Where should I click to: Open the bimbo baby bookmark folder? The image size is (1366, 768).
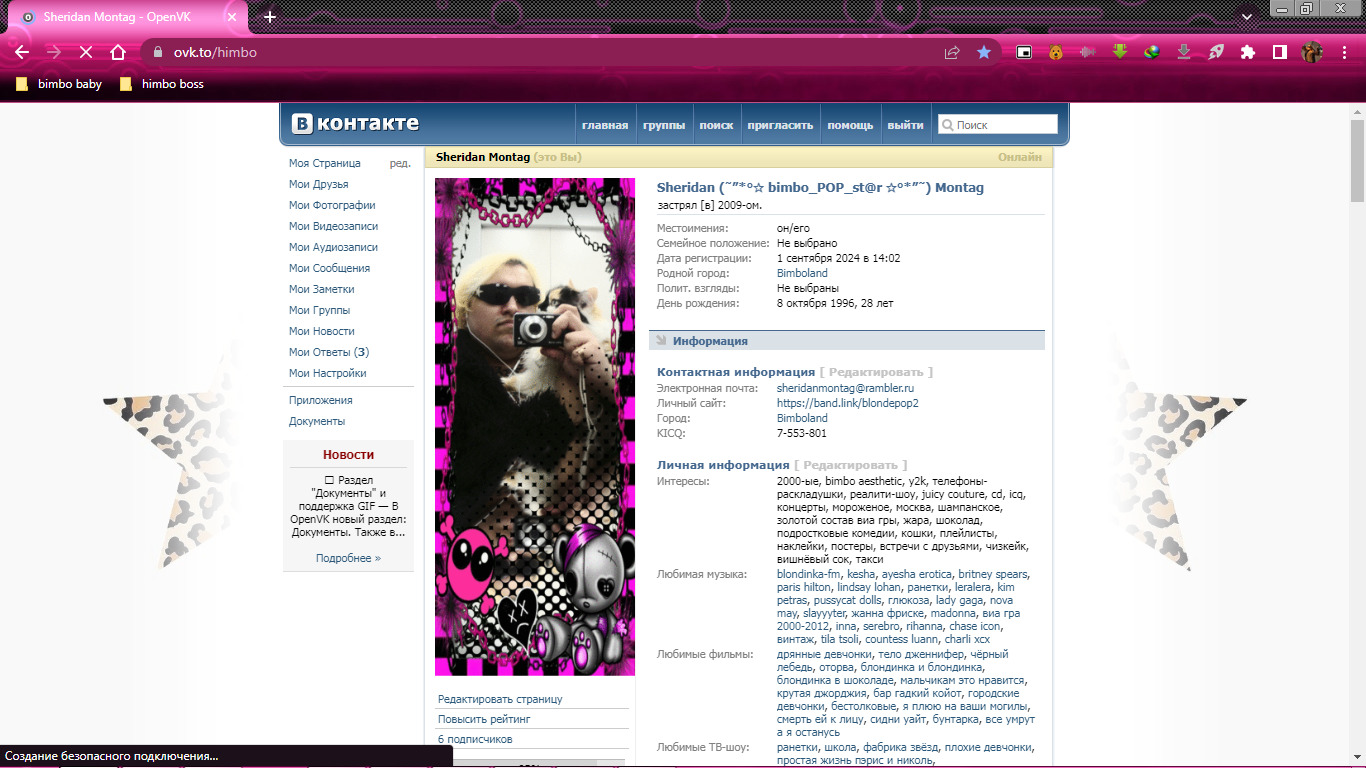coord(60,84)
